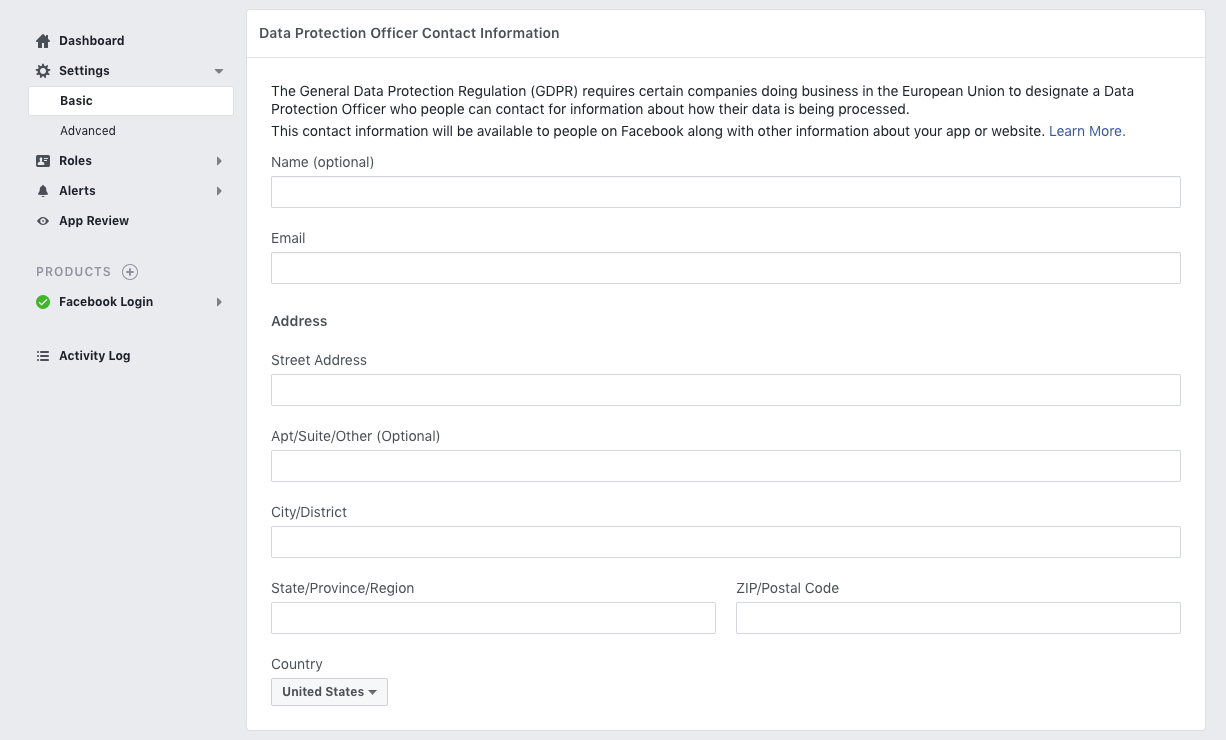Expand the Alerts section
The height and width of the screenshot is (740, 1226).
point(219,190)
